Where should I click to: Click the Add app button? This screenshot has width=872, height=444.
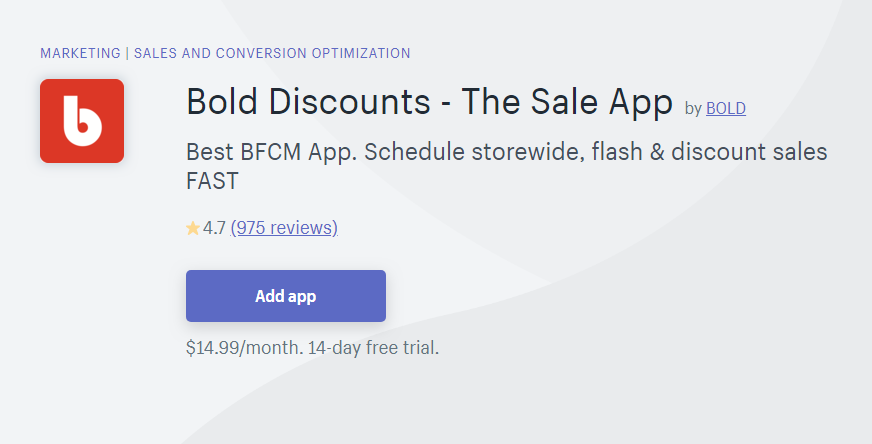(x=286, y=296)
